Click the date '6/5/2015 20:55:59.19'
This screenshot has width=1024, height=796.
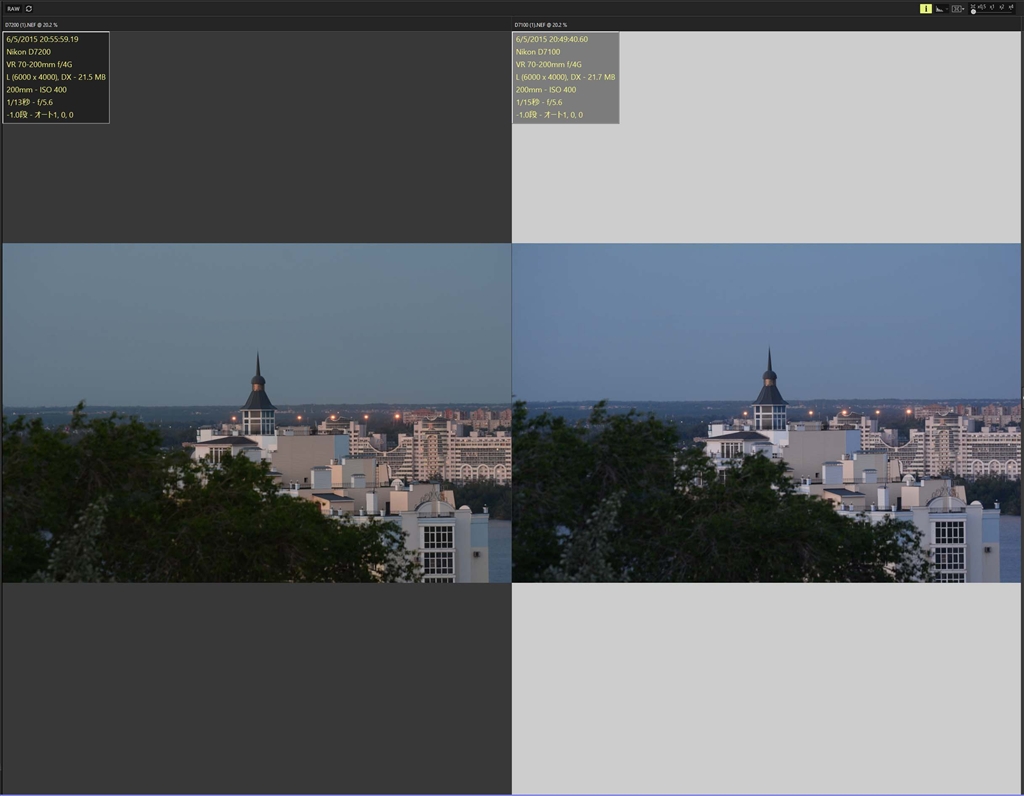[x=42, y=39]
